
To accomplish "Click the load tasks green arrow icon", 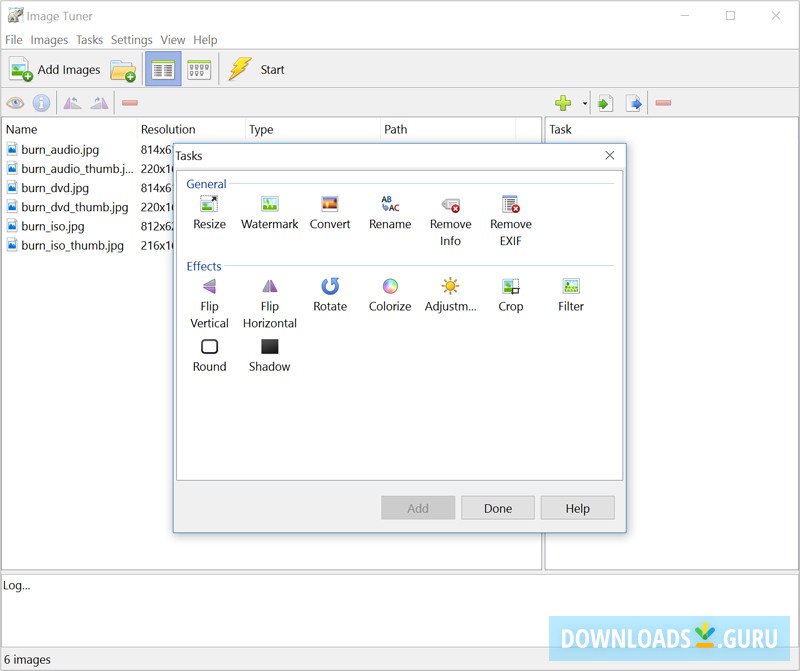I will click(605, 104).
